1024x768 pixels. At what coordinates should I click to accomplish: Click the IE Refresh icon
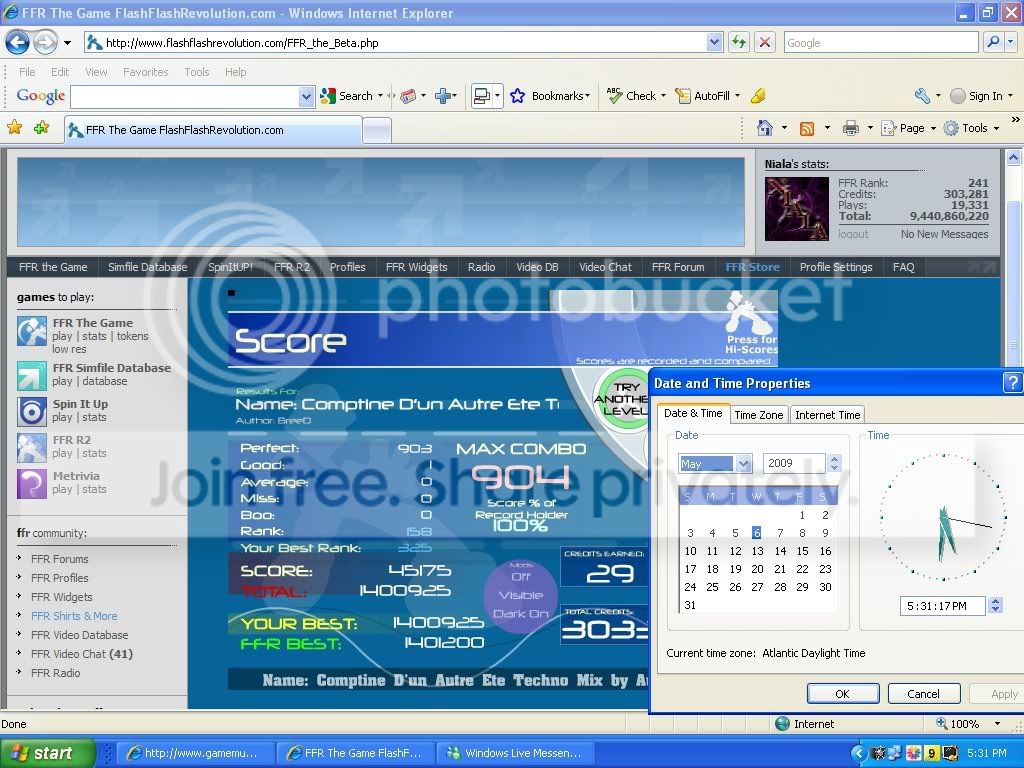pyautogui.click(x=739, y=42)
